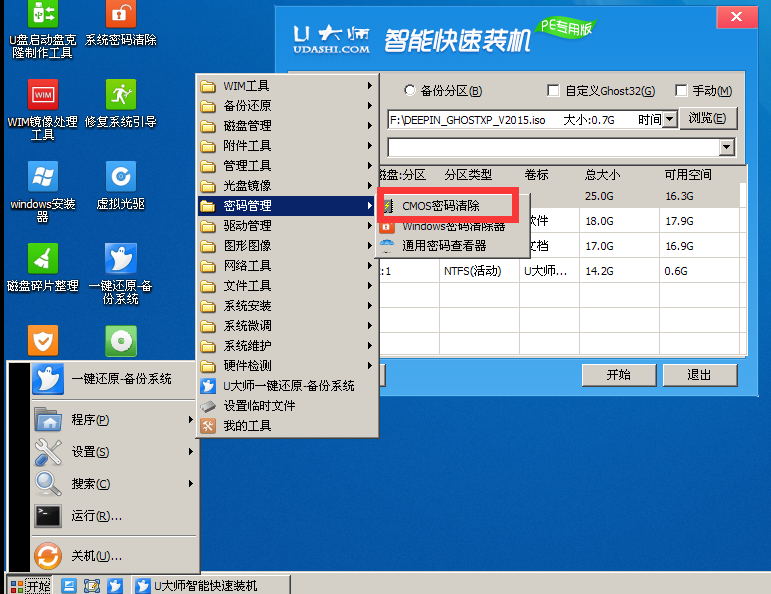Click the 搜索(C) magnifier icon in start menu
Screen dimensions: 771x594
48,484
